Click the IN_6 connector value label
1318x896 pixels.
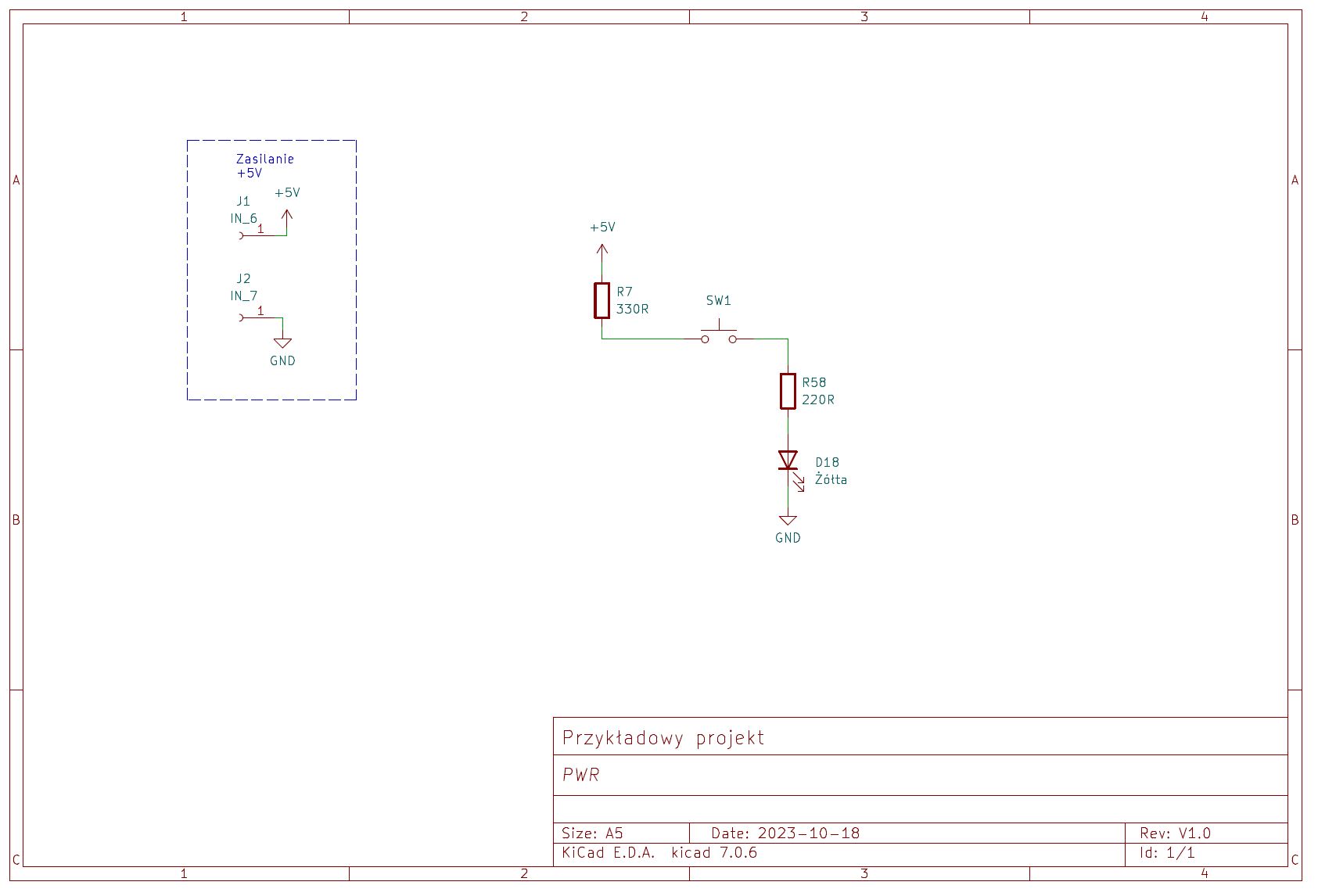click(243, 219)
